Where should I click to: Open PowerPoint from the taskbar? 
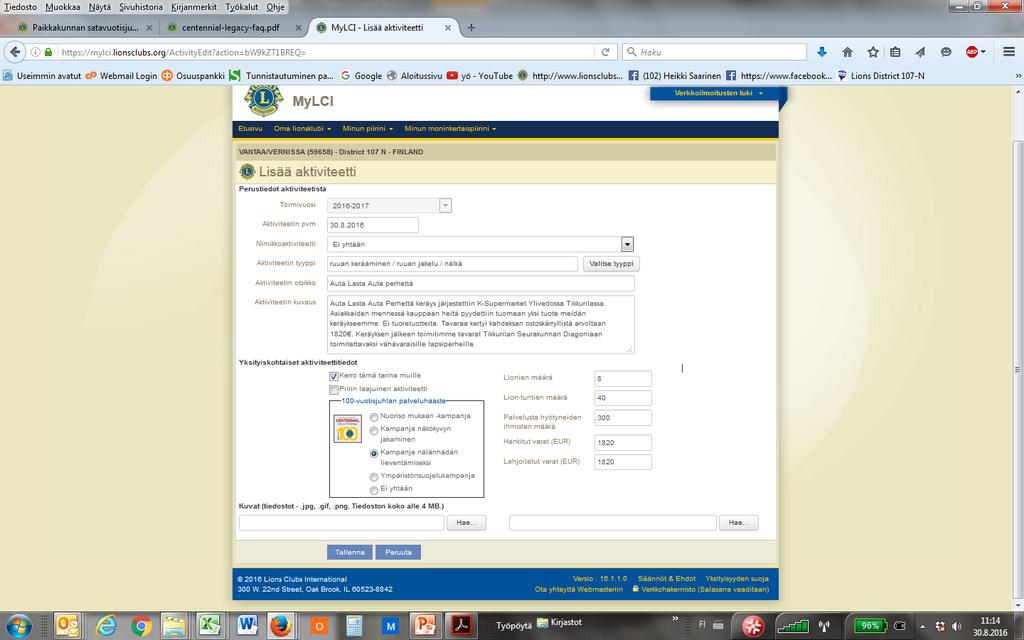click(x=425, y=626)
